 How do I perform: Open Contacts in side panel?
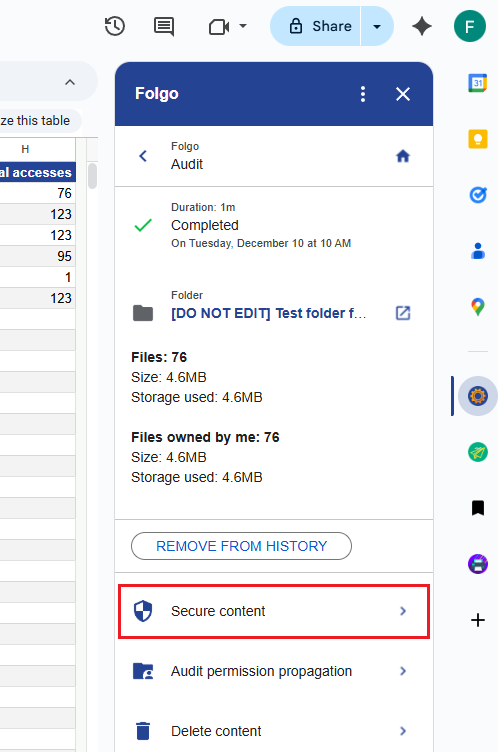[x=478, y=251]
